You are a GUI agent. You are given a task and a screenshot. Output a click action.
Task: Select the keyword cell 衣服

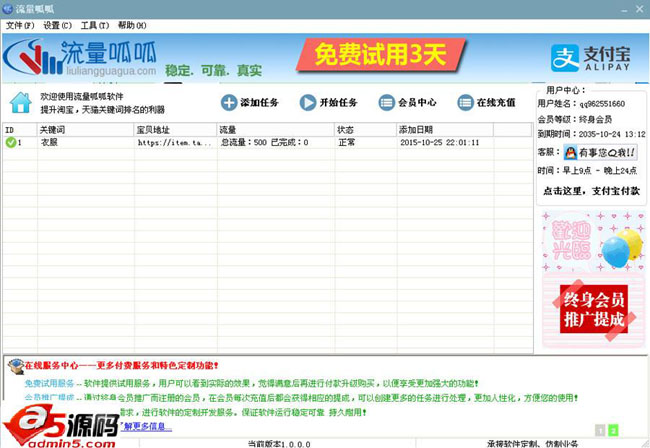49,143
